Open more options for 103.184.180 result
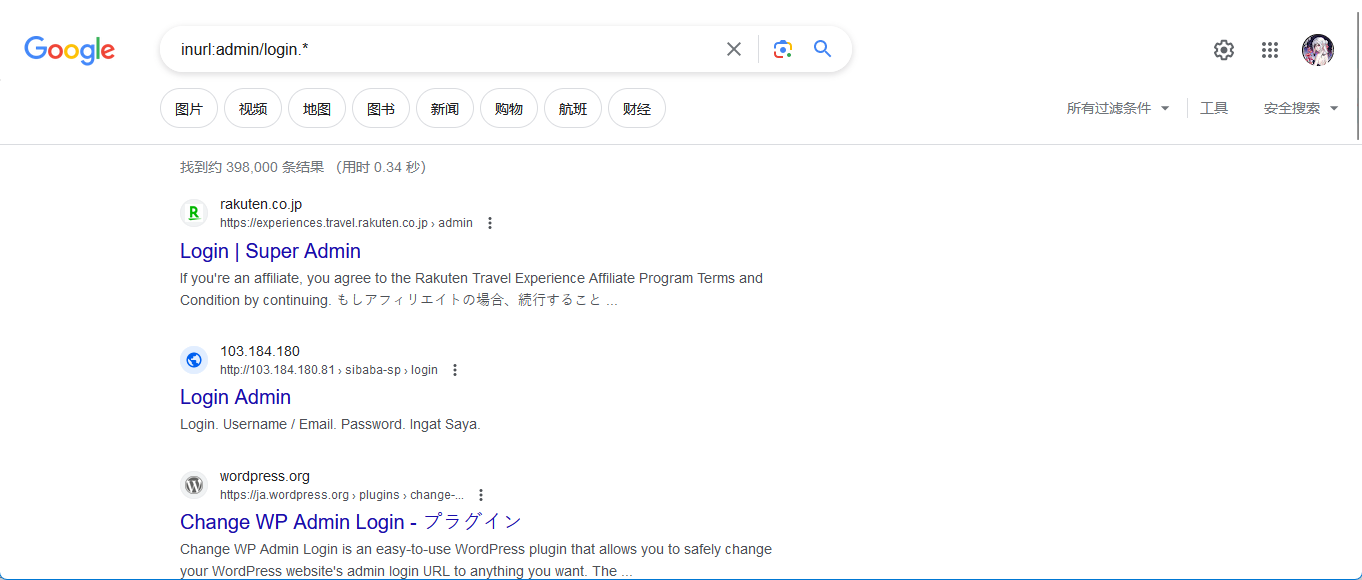Screen dimensions: 1362x580 (x=455, y=370)
